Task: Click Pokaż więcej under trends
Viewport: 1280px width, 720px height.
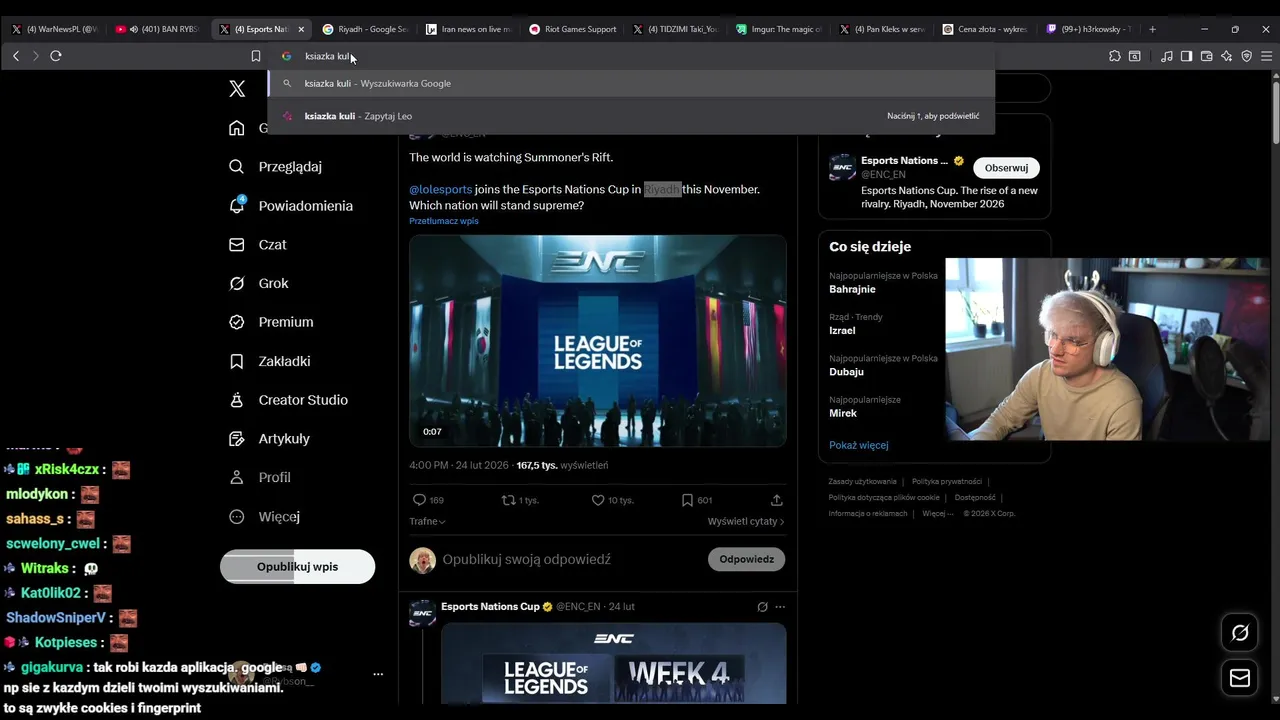Action: point(858,445)
